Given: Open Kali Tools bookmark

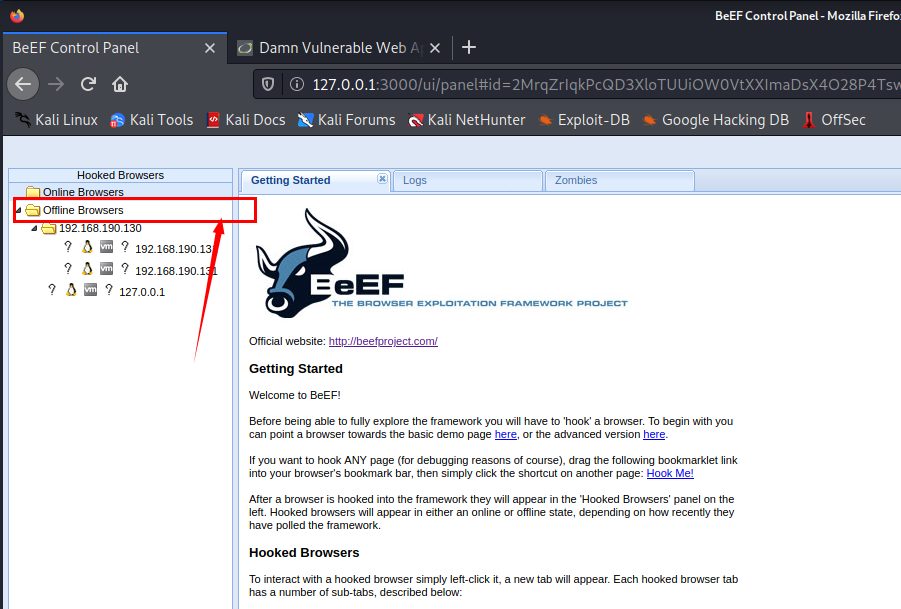Looking at the screenshot, I should click(x=151, y=120).
